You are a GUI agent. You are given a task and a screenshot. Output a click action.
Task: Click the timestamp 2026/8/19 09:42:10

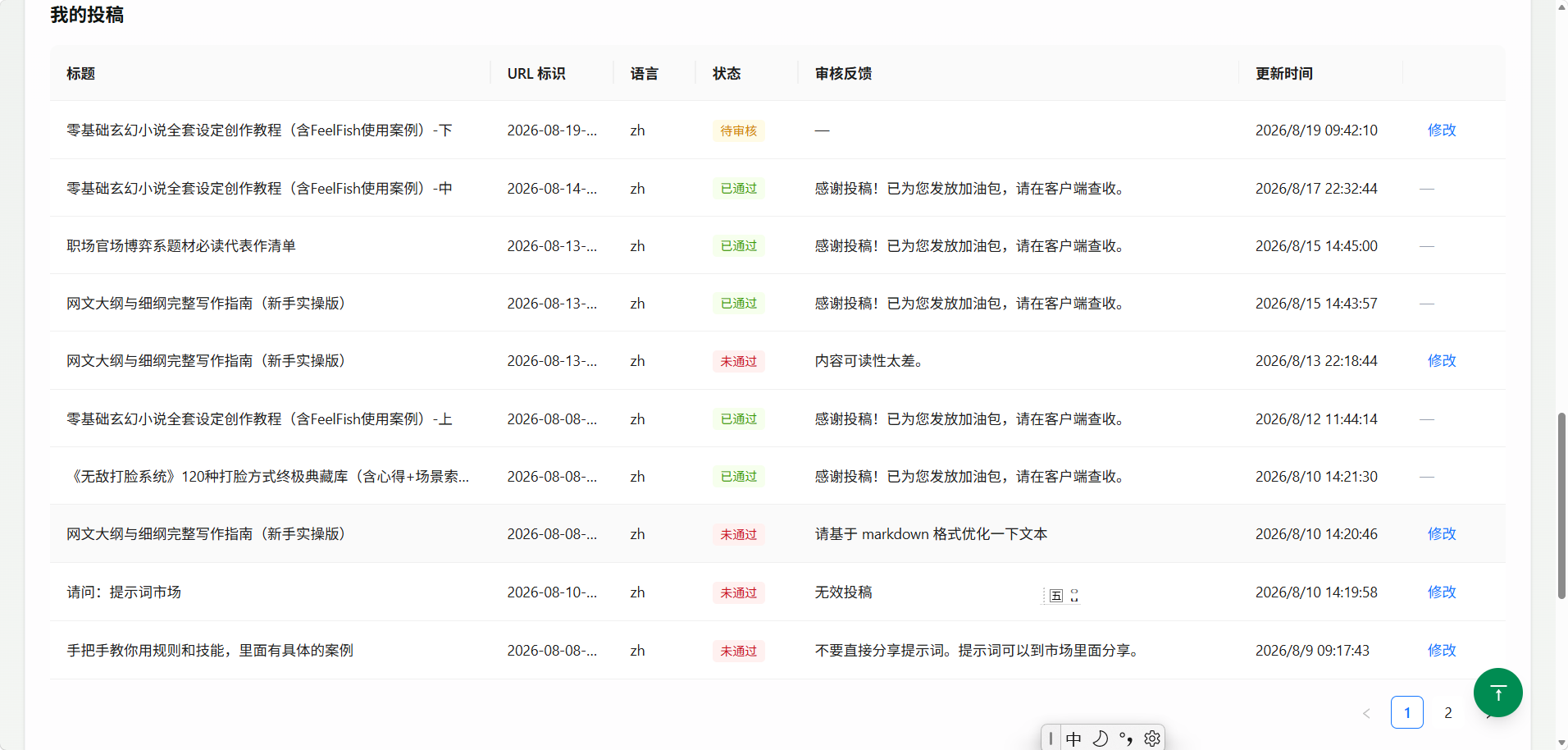[x=1316, y=130]
